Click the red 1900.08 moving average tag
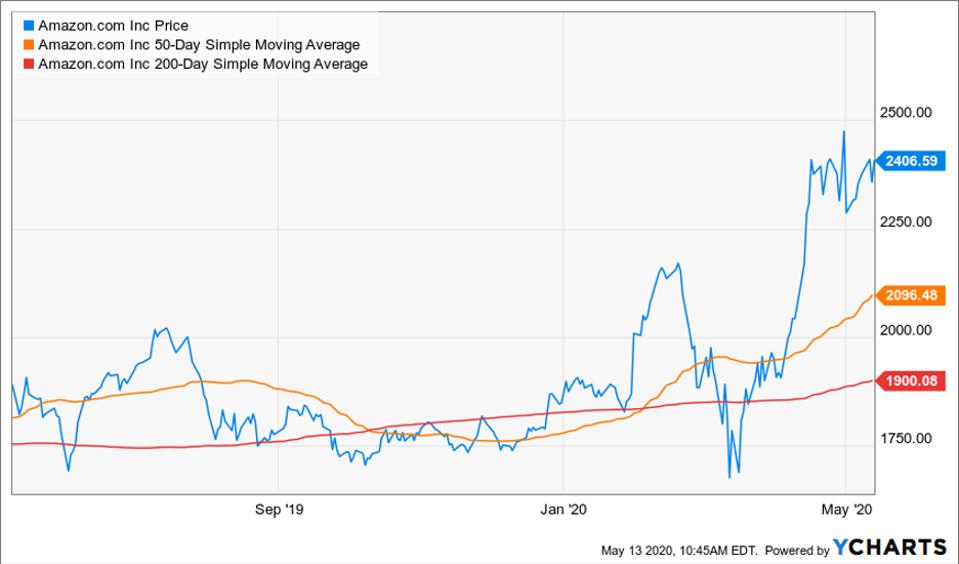The width and height of the screenshot is (959, 564). (911, 380)
